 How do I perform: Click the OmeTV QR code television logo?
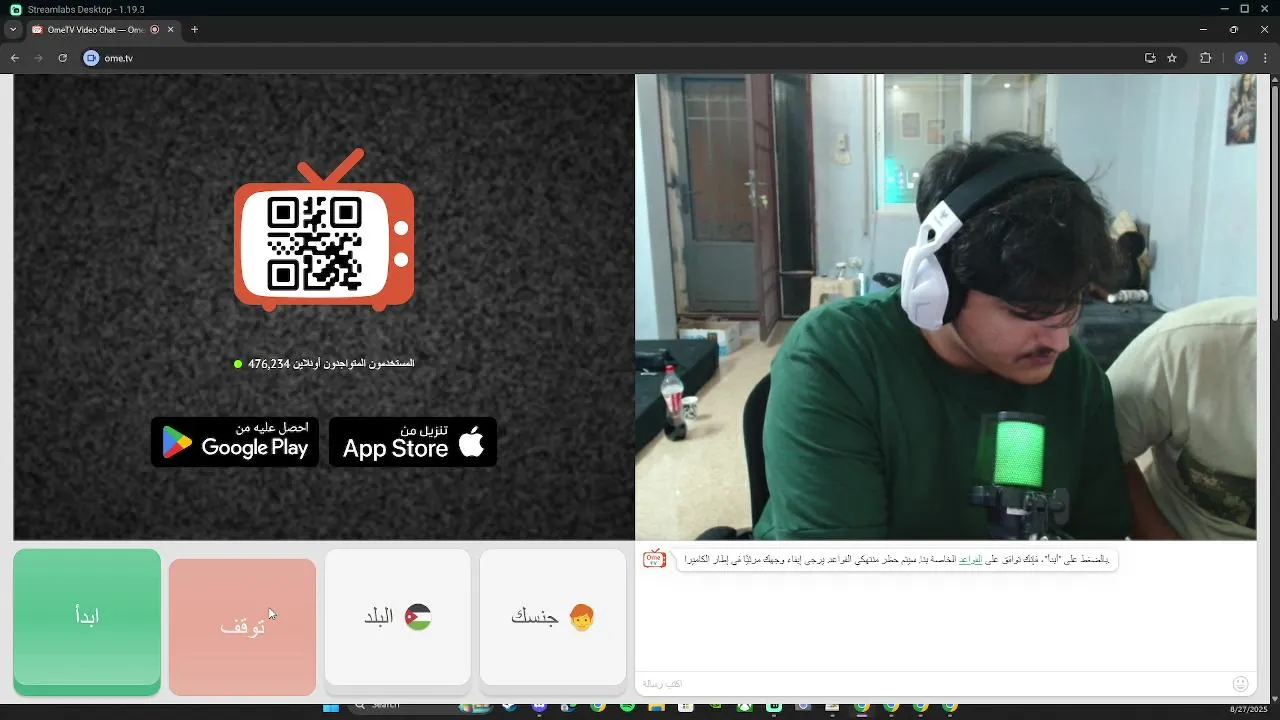point(324,230)
